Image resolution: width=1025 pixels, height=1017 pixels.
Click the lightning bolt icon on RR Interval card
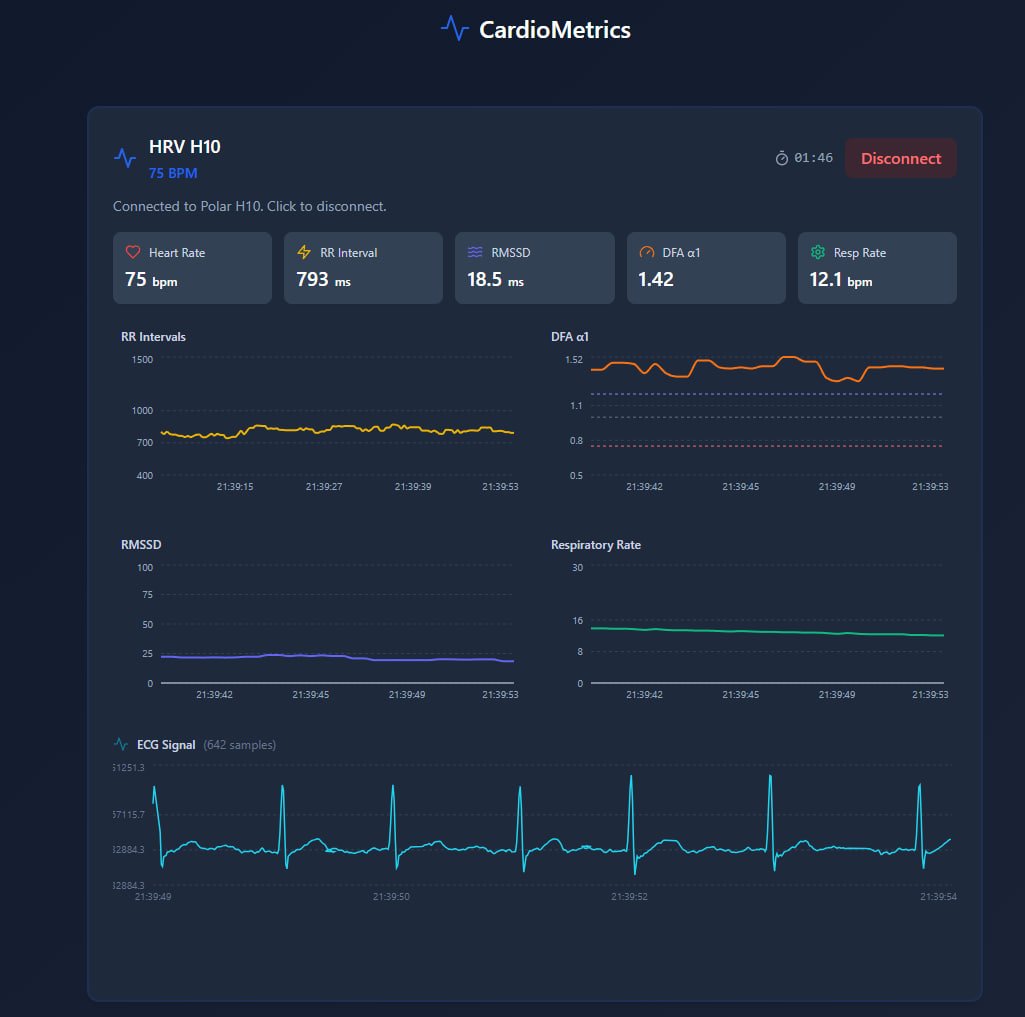click(x=304, y=252)
